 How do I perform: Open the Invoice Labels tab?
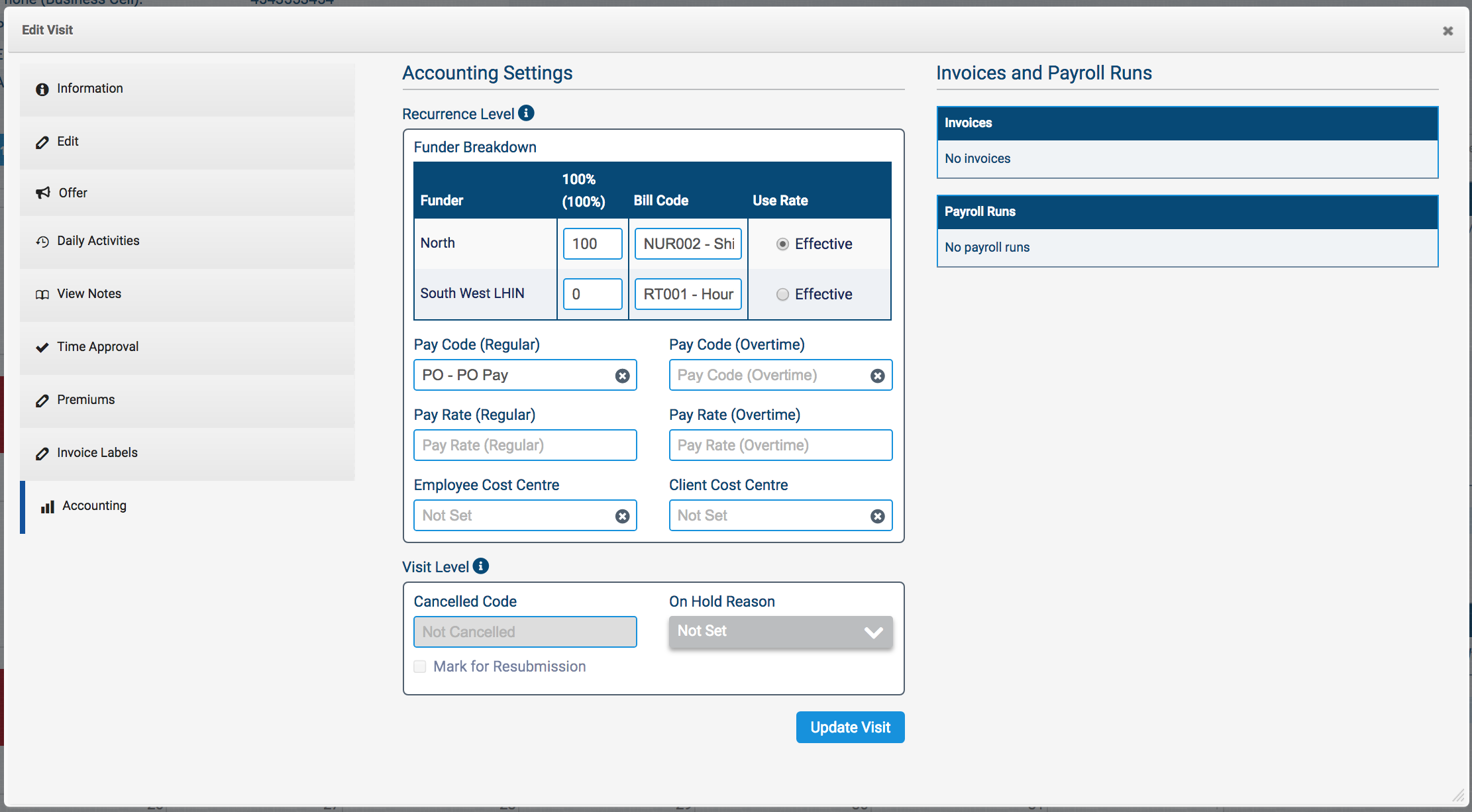[x=97, y=453]
